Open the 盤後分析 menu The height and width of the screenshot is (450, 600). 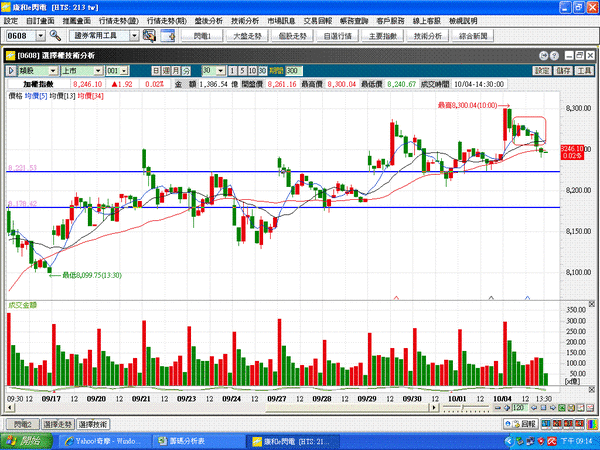(209, 21)
